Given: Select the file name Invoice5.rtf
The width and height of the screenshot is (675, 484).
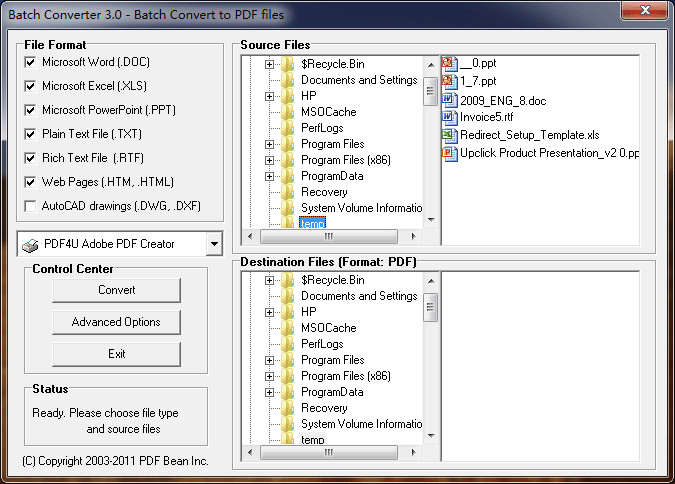Looking at the screenshot, I should [486, 117].
